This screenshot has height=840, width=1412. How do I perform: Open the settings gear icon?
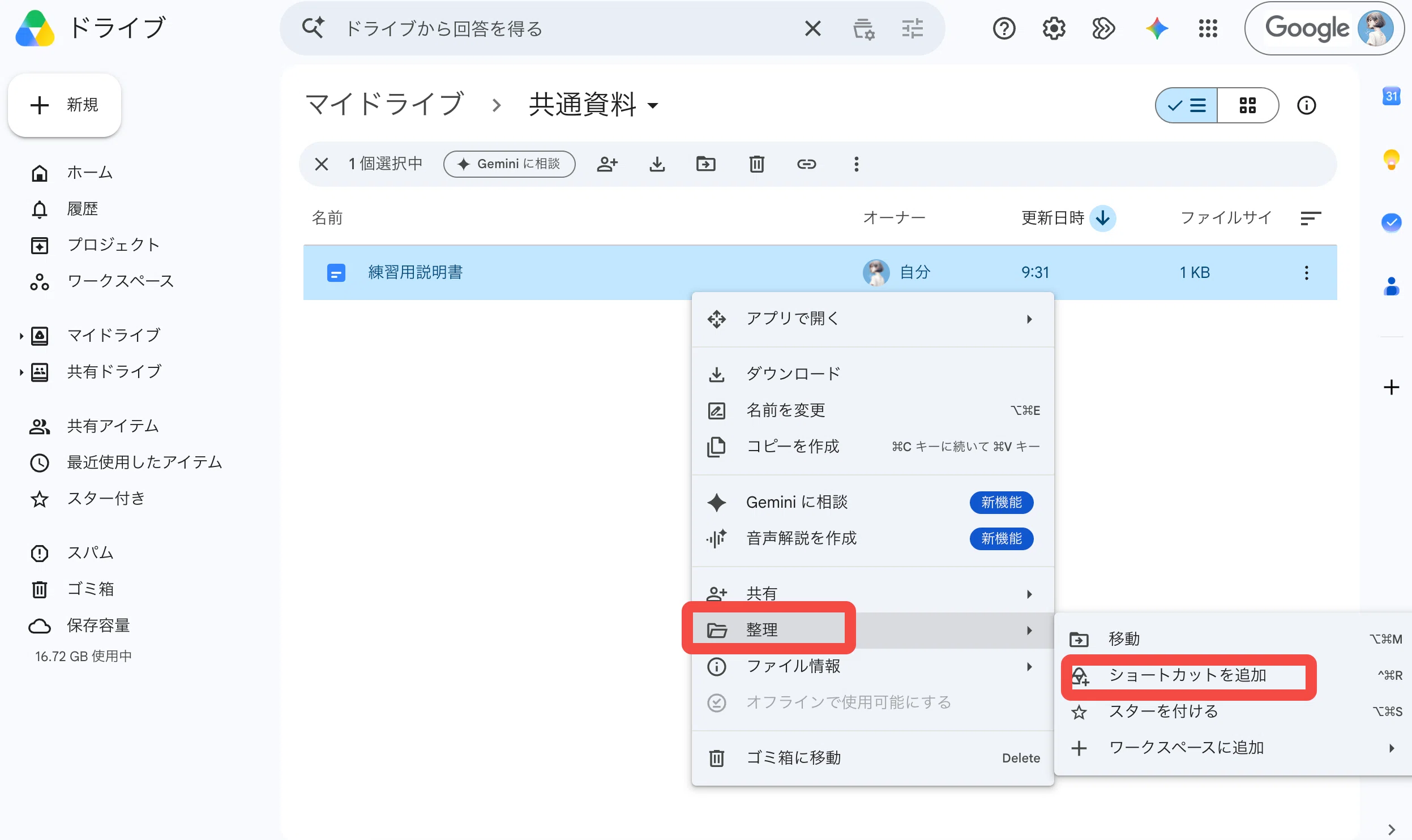pos(1054,28)
